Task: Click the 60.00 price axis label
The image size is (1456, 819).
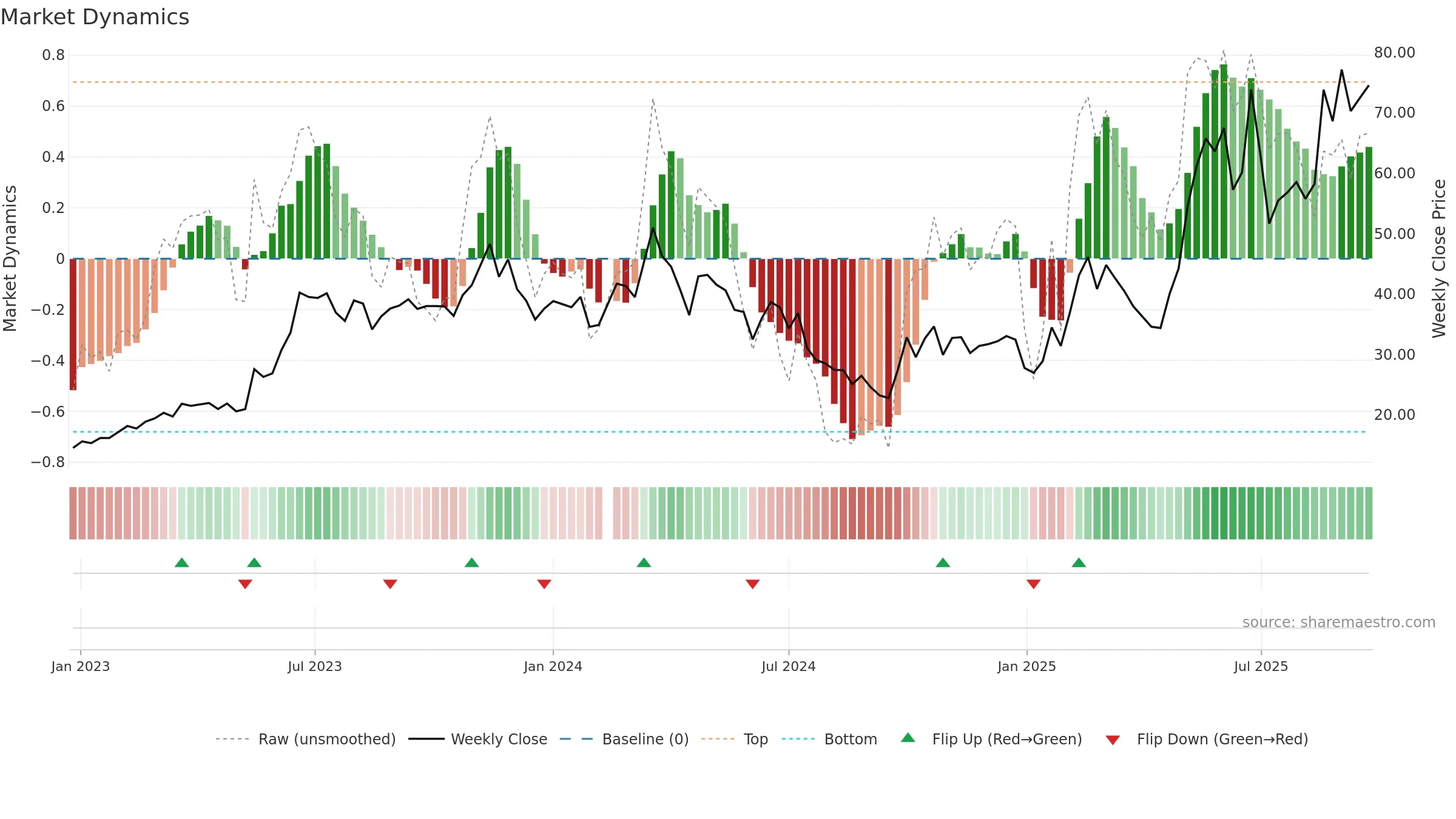Action: point(1395,174)
